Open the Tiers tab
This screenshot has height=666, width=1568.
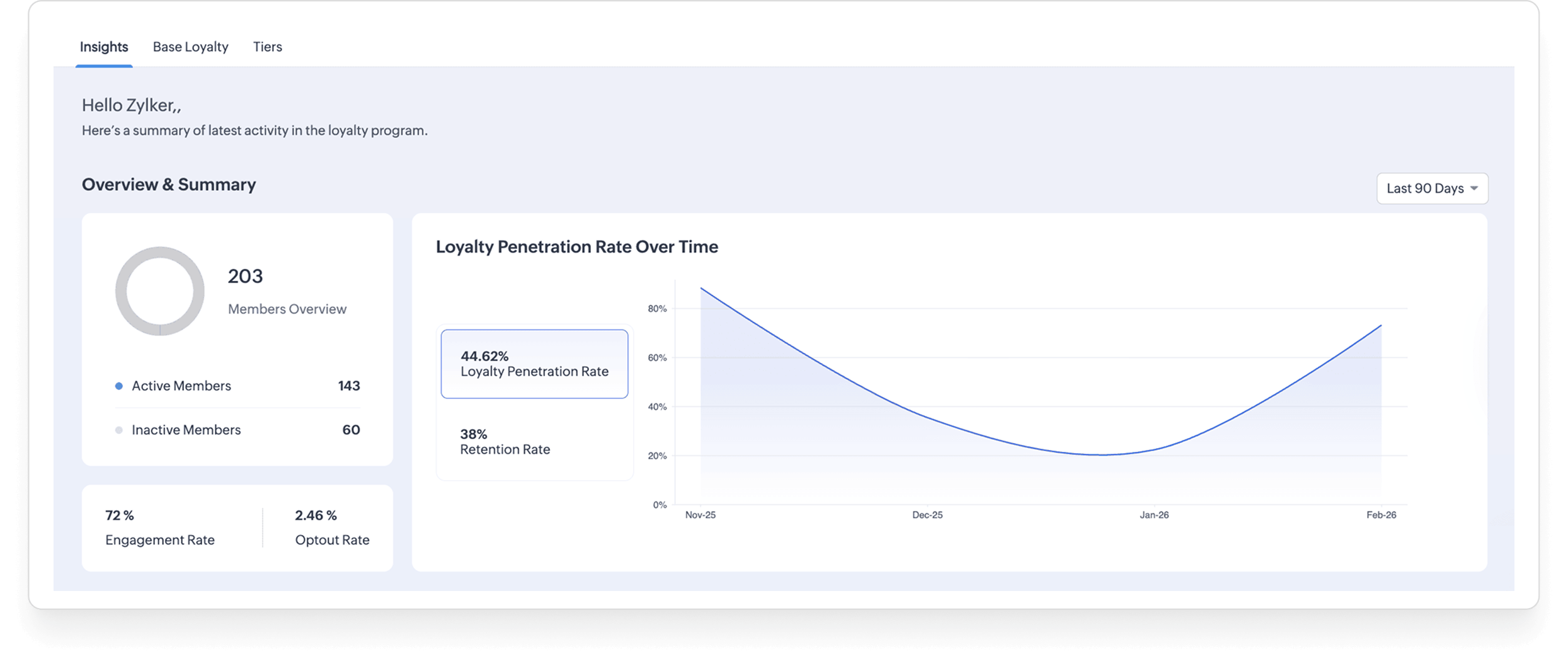pos(267,47)
